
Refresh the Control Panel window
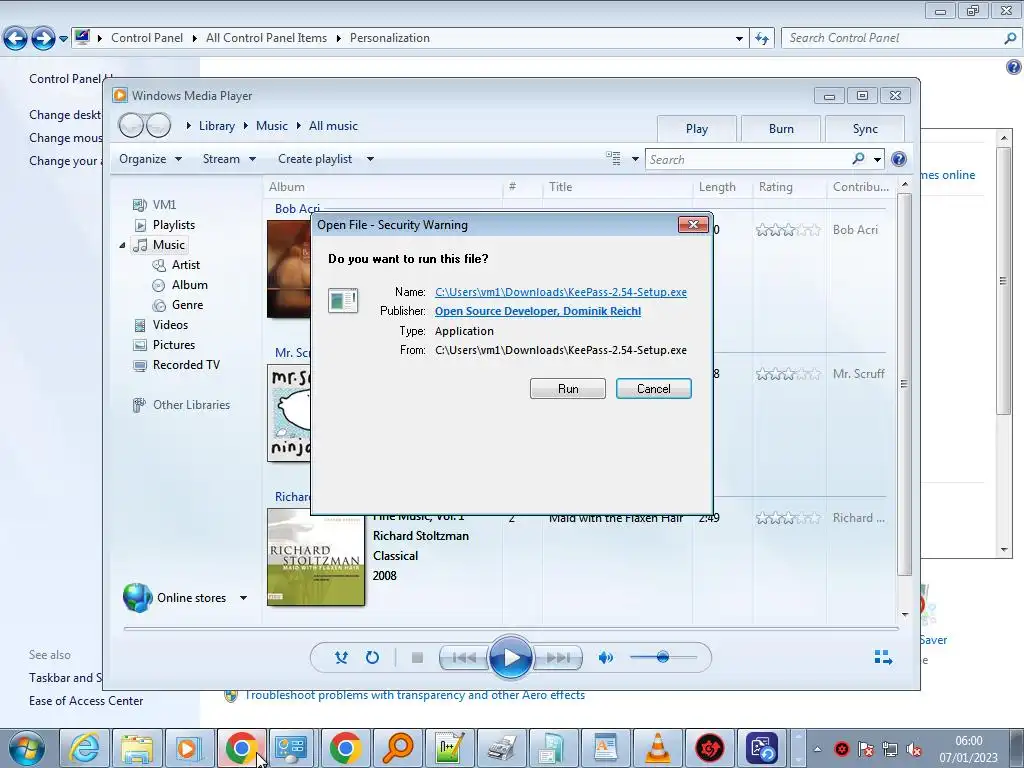[x=761, y=39]
